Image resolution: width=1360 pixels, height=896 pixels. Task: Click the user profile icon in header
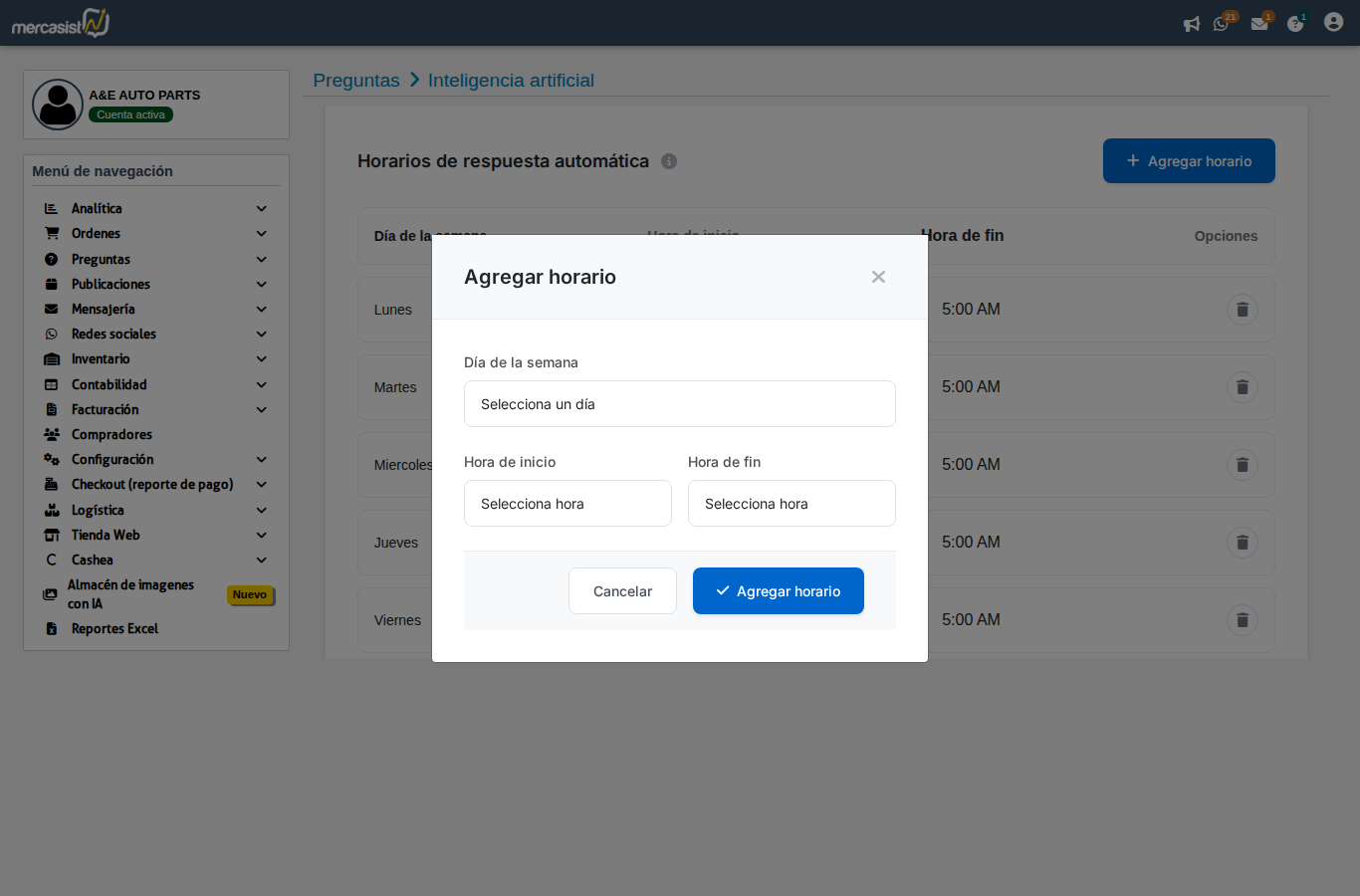(x=1333, y=22)
